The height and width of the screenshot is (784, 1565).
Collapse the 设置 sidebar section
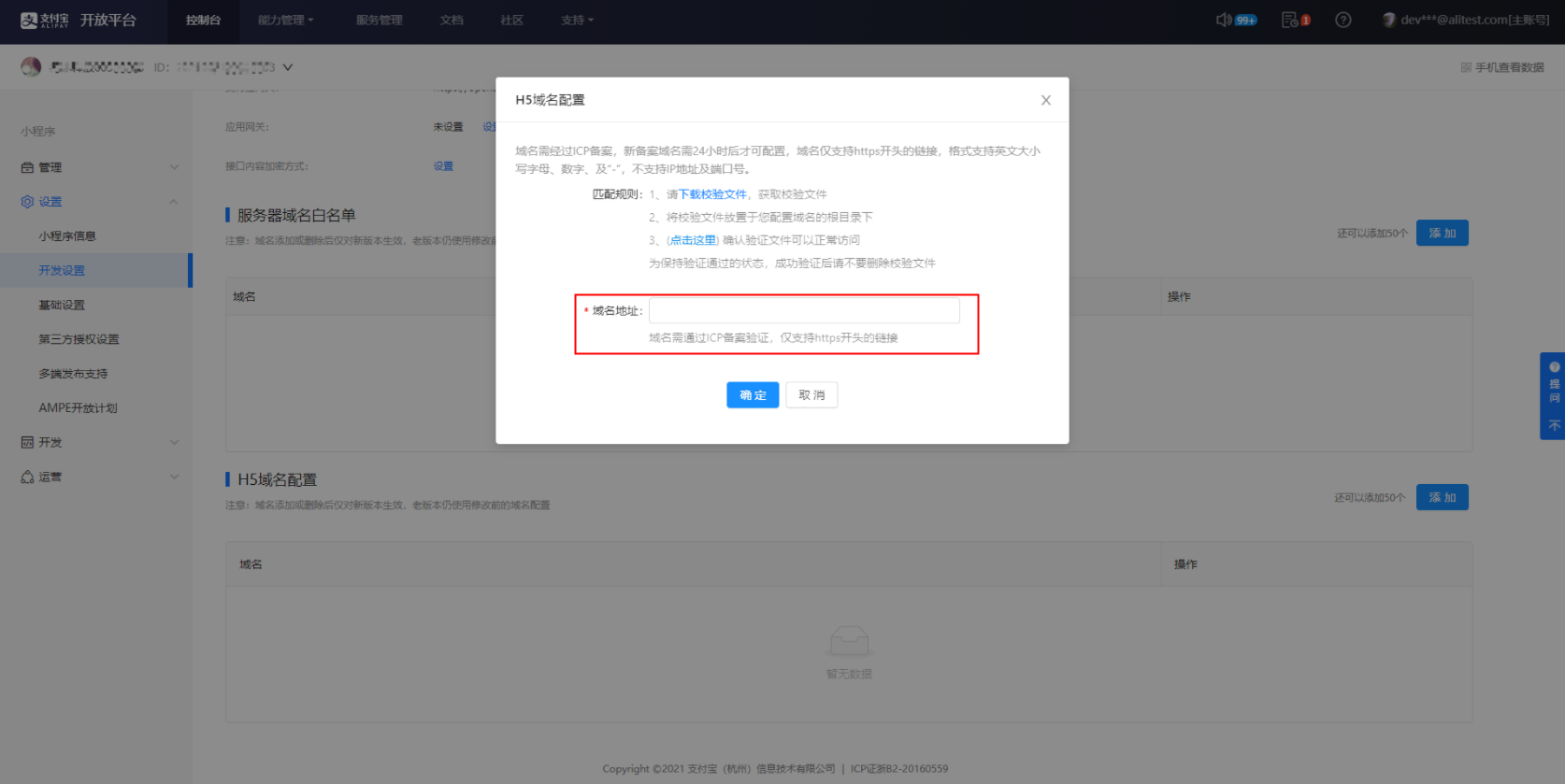pyautogui.click(x=174, y=202)
